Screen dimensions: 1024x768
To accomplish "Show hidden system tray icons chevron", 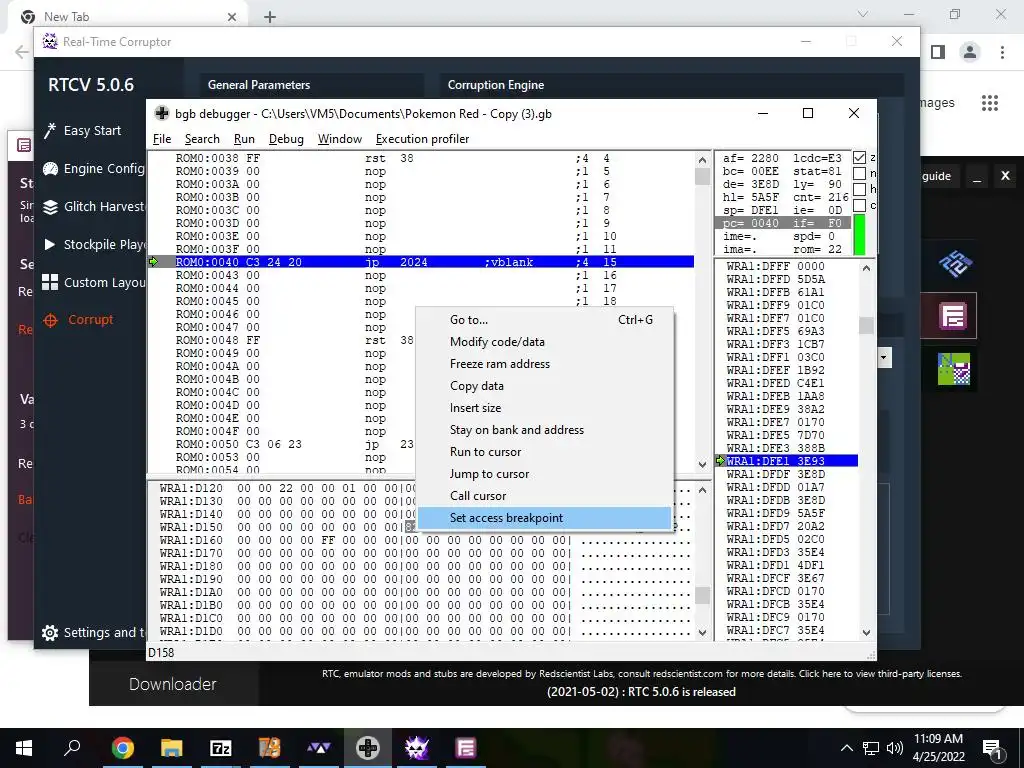I will tap(846, 748).
